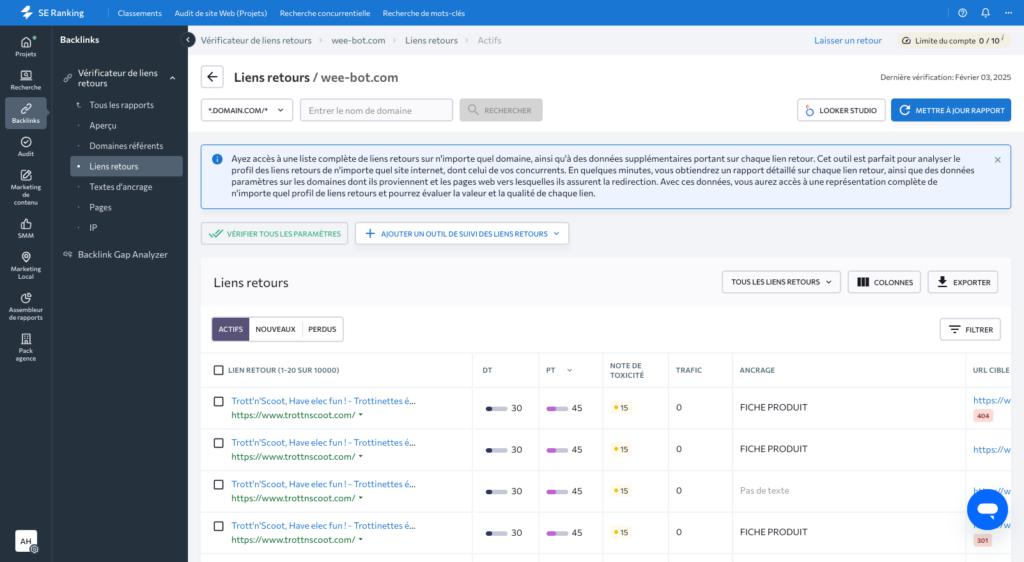Image resolution: width=1024 pixels, height=562 pixels.
Task: Close the info banner
Action: click(997, 160)
